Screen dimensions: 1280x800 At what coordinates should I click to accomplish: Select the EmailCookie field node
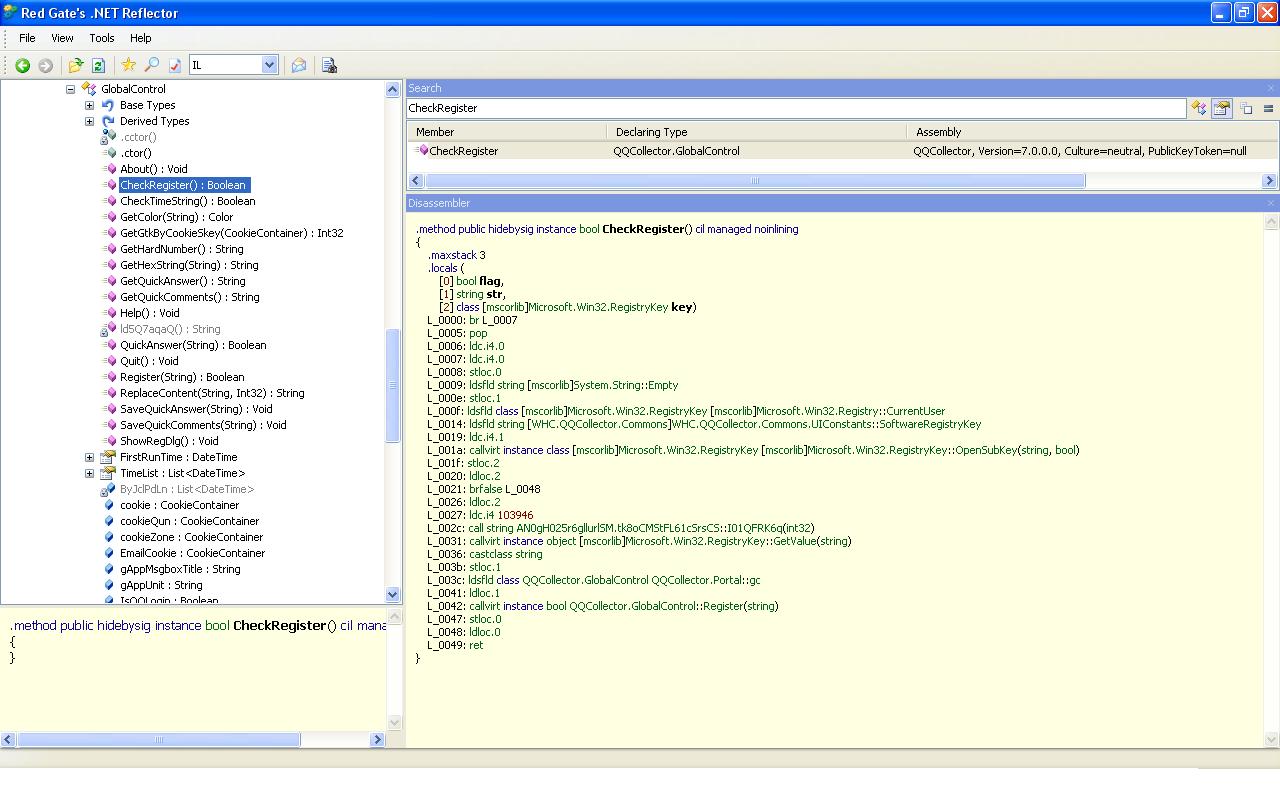pos(193,553)
